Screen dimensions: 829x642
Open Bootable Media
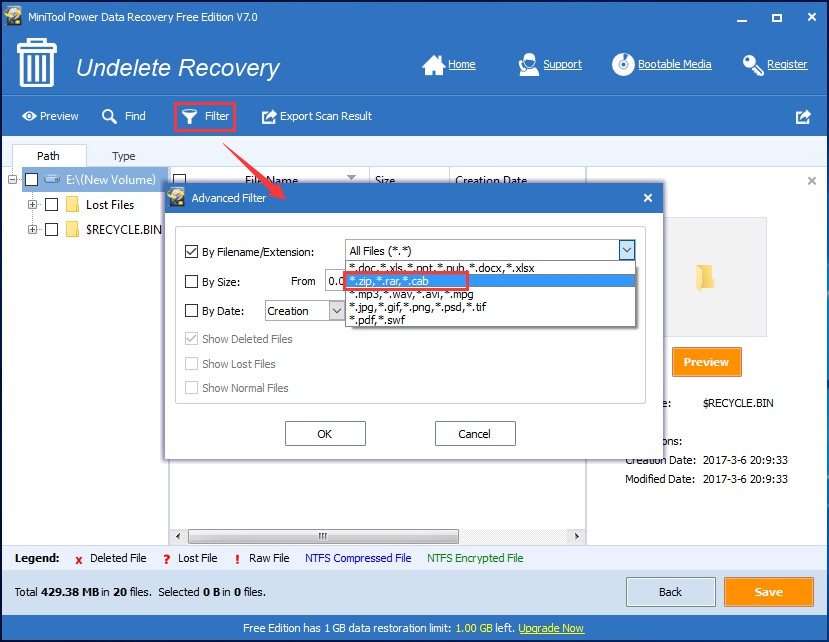point(662,64)
